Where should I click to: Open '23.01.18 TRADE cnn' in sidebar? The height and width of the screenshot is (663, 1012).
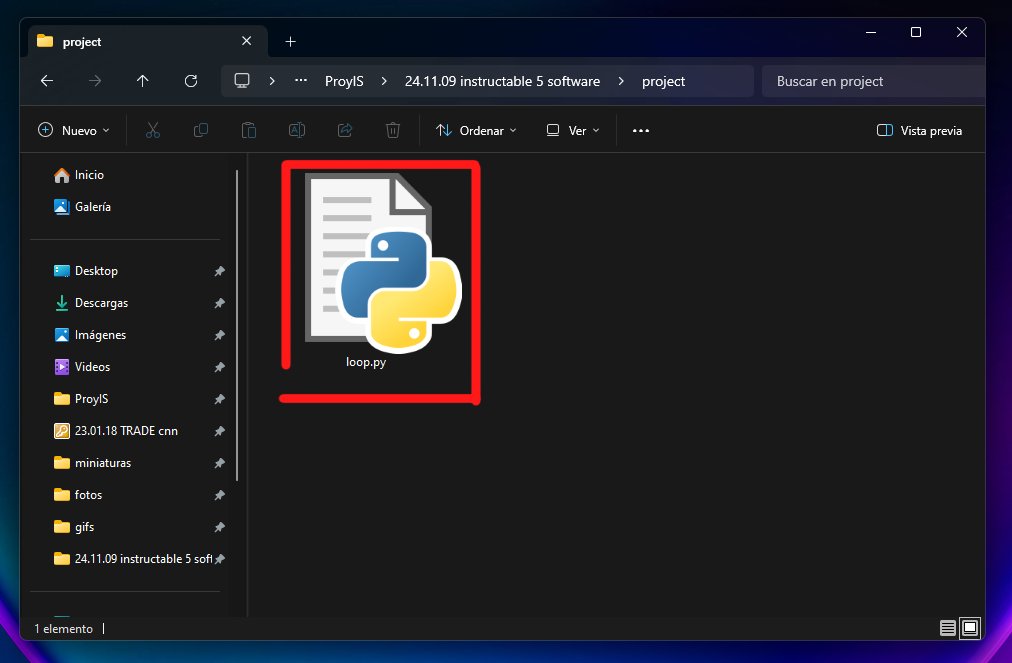[x=116, y=431]
